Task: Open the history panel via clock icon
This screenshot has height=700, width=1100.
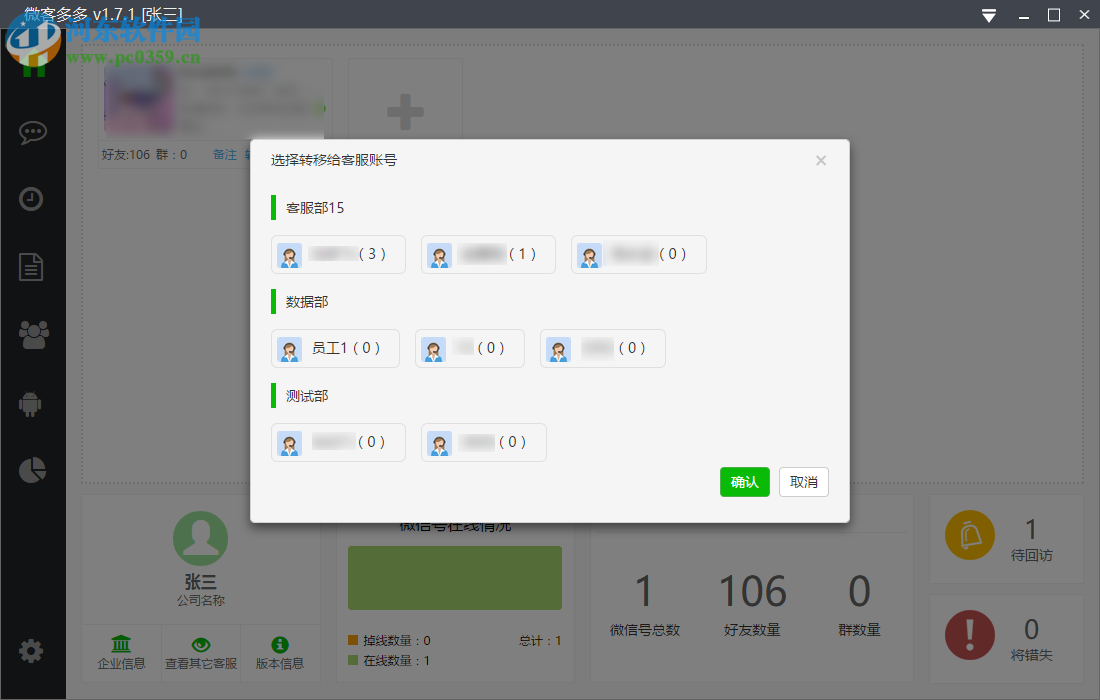Action: coord(33,198)
